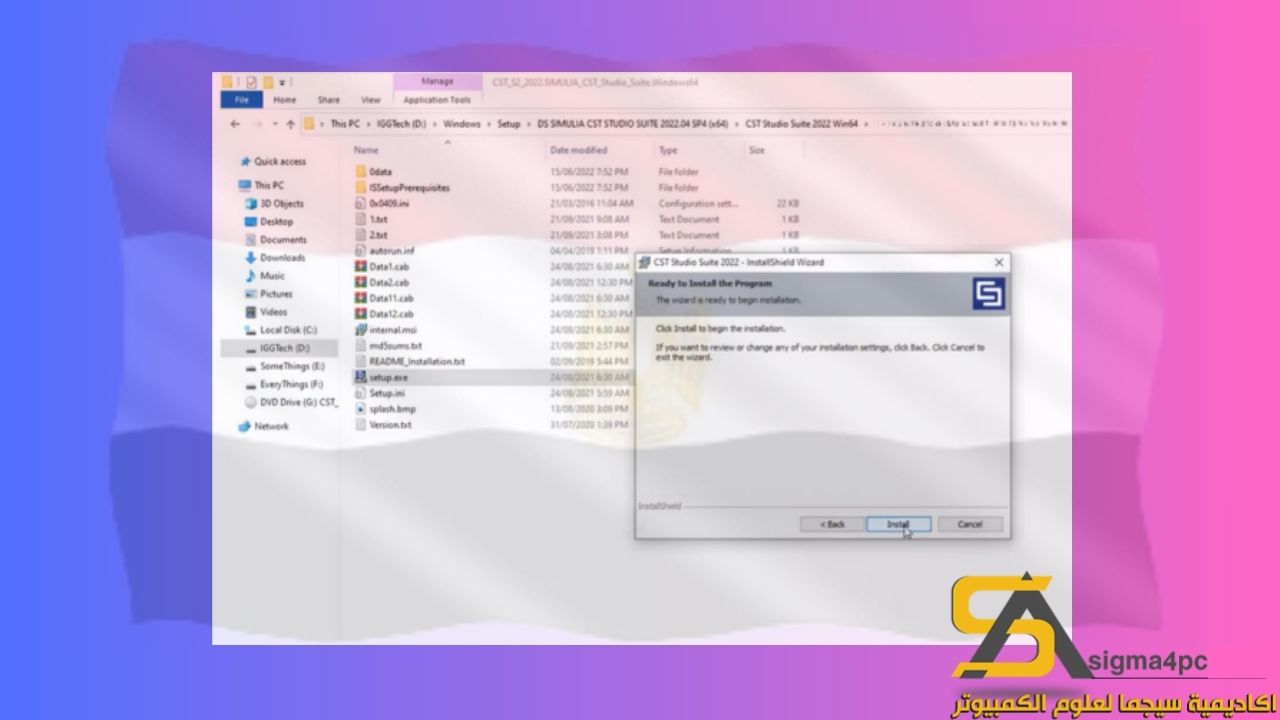The height and width of the screenshot is (720, 1280).
Task: Click 'DS SIMULIA CST STUDIO SUITE 2022.04 SP4' breadcrumb
Action: (x=634, y=124)
